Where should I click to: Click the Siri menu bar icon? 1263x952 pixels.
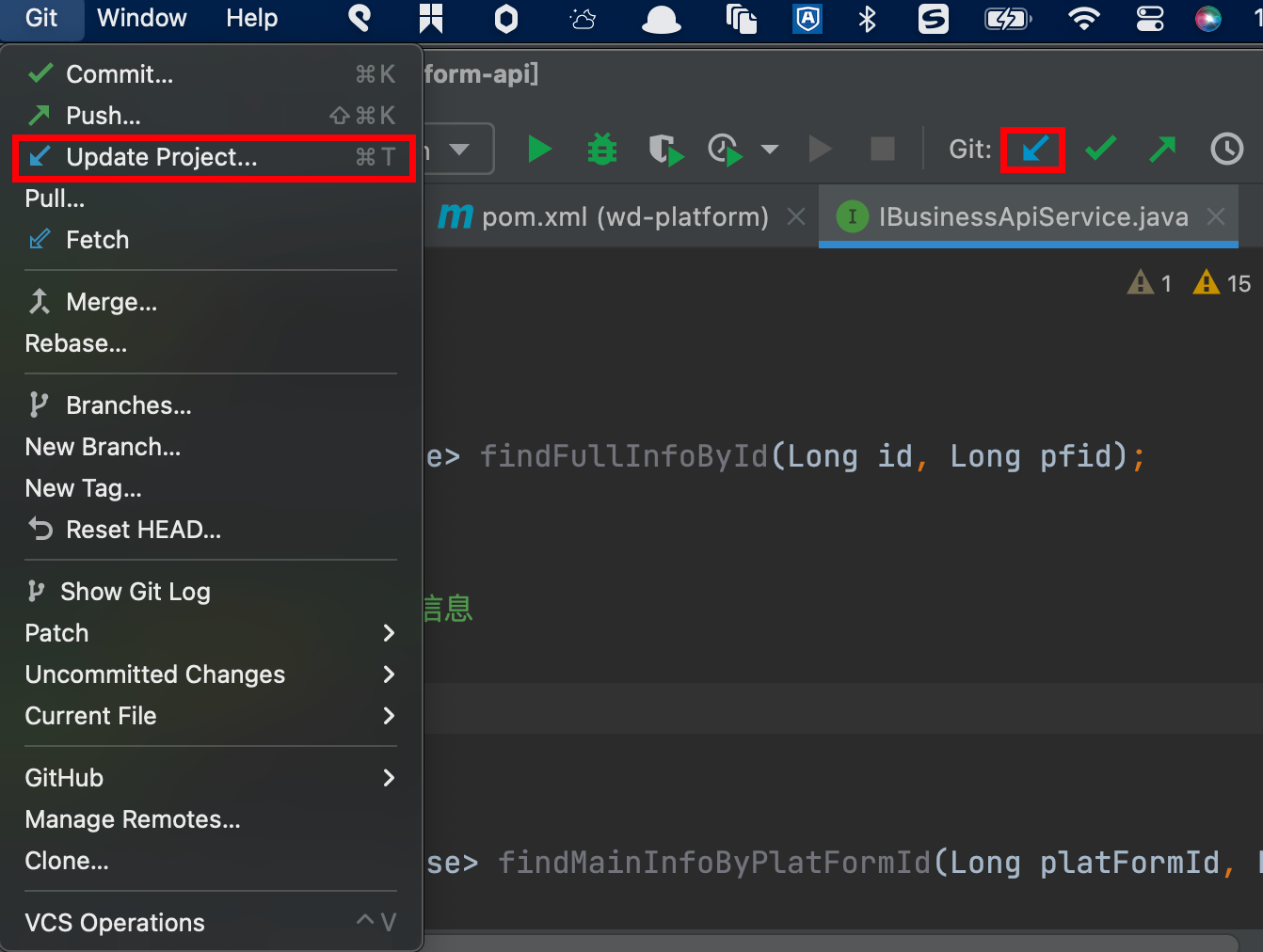[1208, 19]
